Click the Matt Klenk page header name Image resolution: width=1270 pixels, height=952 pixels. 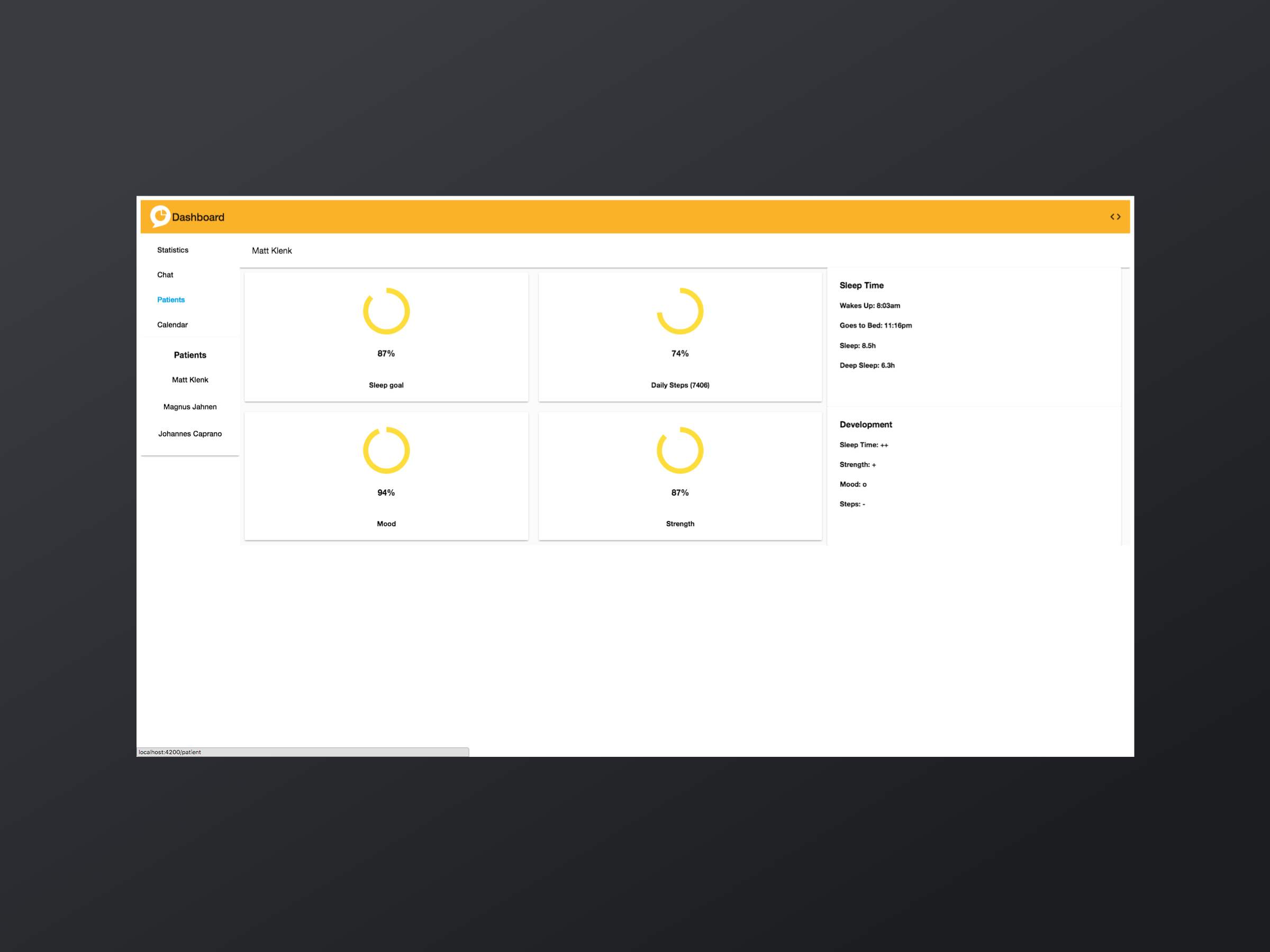pos(271,251)
